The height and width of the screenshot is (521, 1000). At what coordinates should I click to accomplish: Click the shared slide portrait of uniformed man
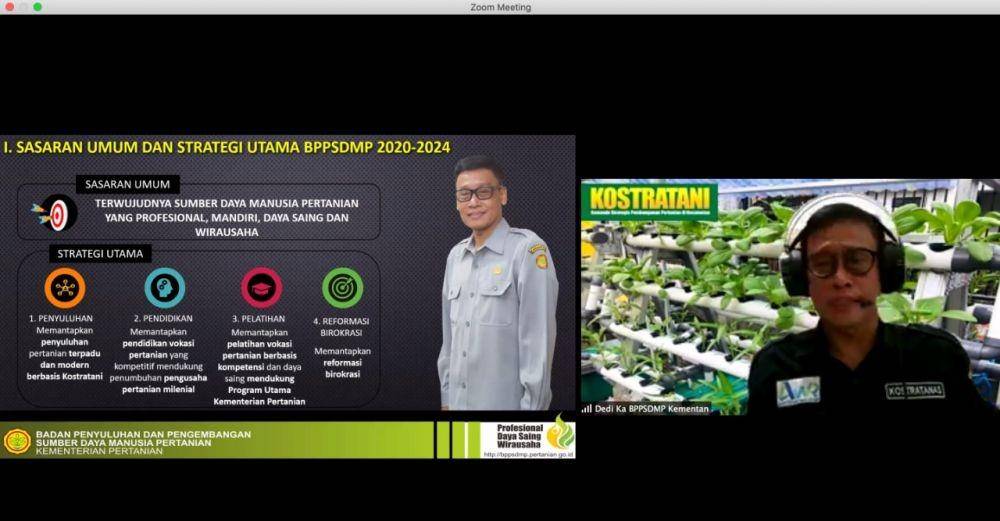(x=499, y=283)
